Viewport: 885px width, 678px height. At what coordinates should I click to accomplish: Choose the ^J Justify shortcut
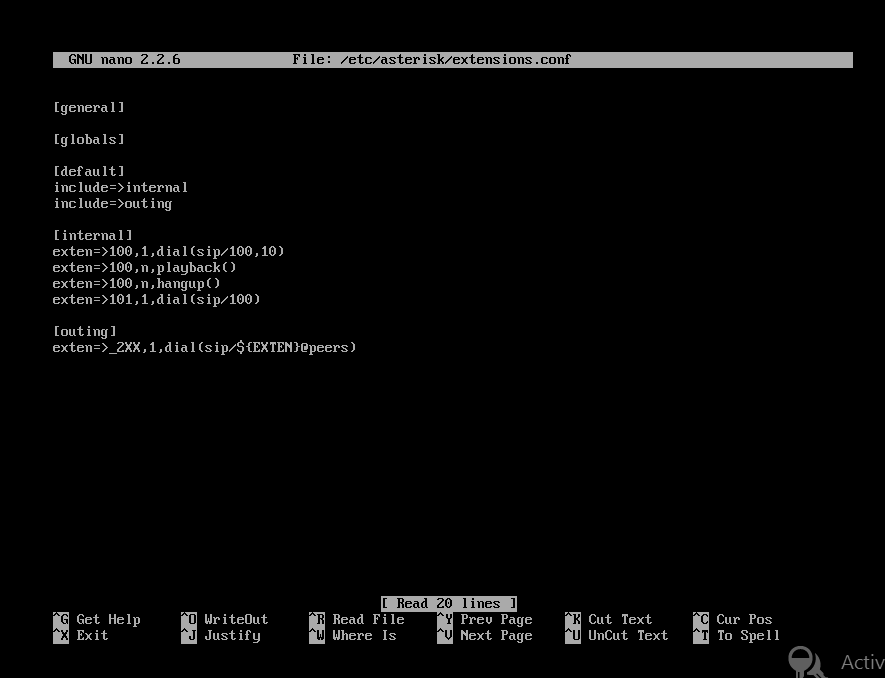point(221,635)
